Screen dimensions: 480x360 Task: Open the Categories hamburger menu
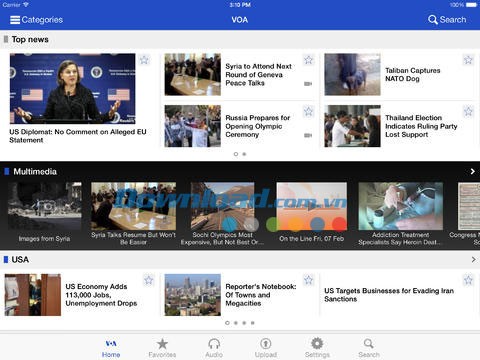37,20
